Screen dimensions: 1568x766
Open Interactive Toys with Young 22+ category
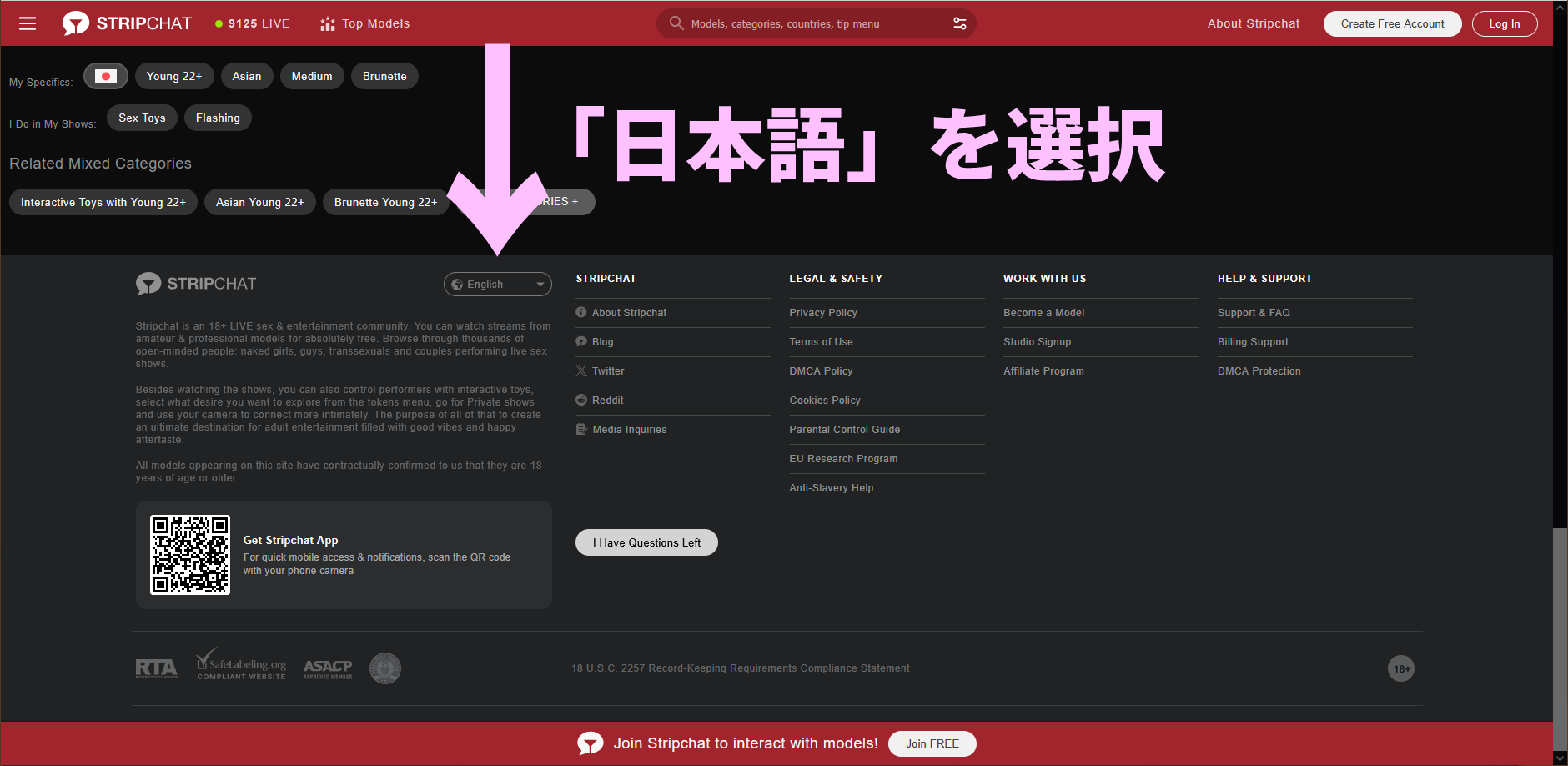[x=103, y=202]
